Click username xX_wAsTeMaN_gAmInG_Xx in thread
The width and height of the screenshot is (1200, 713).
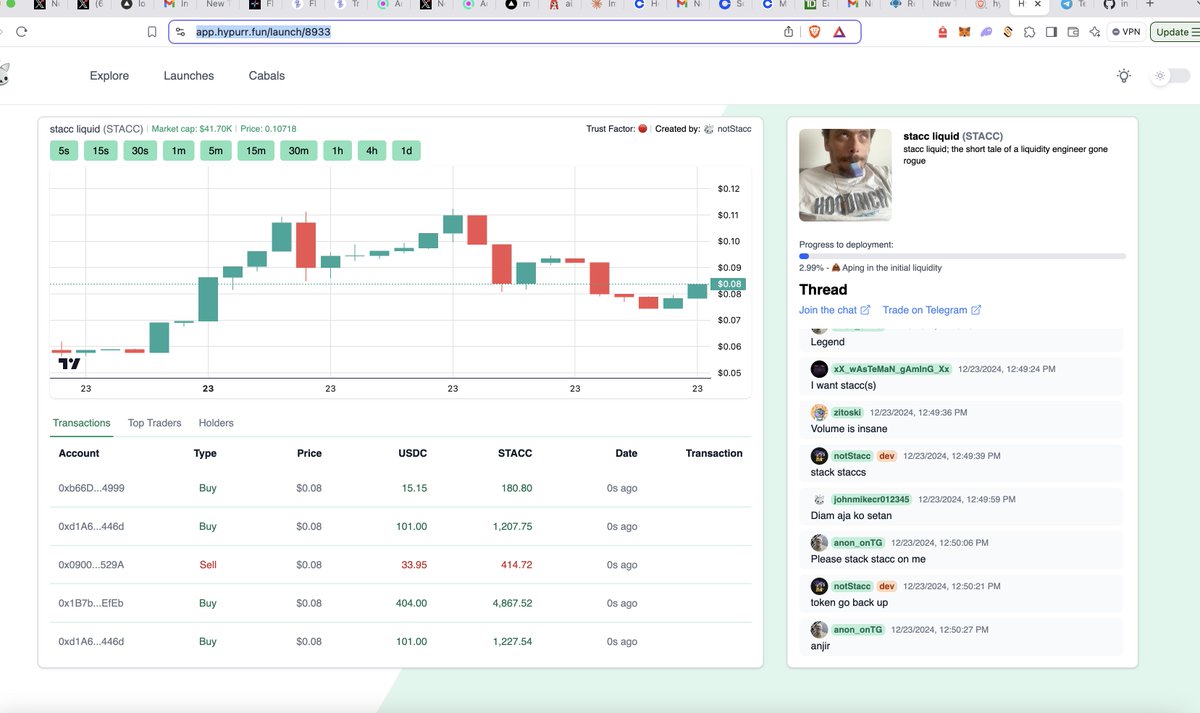[x=892, y=369]
